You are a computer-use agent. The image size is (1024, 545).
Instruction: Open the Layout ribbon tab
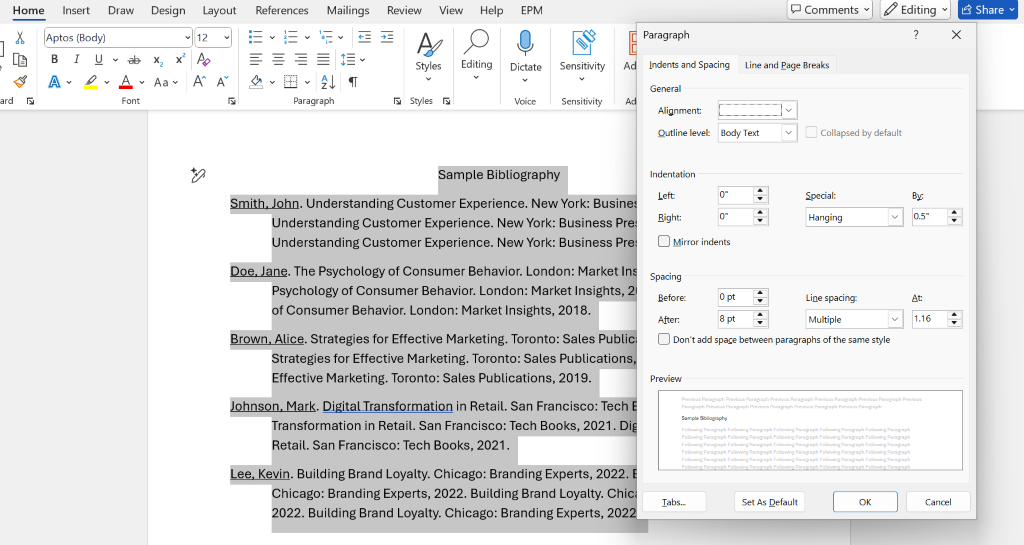219,10
